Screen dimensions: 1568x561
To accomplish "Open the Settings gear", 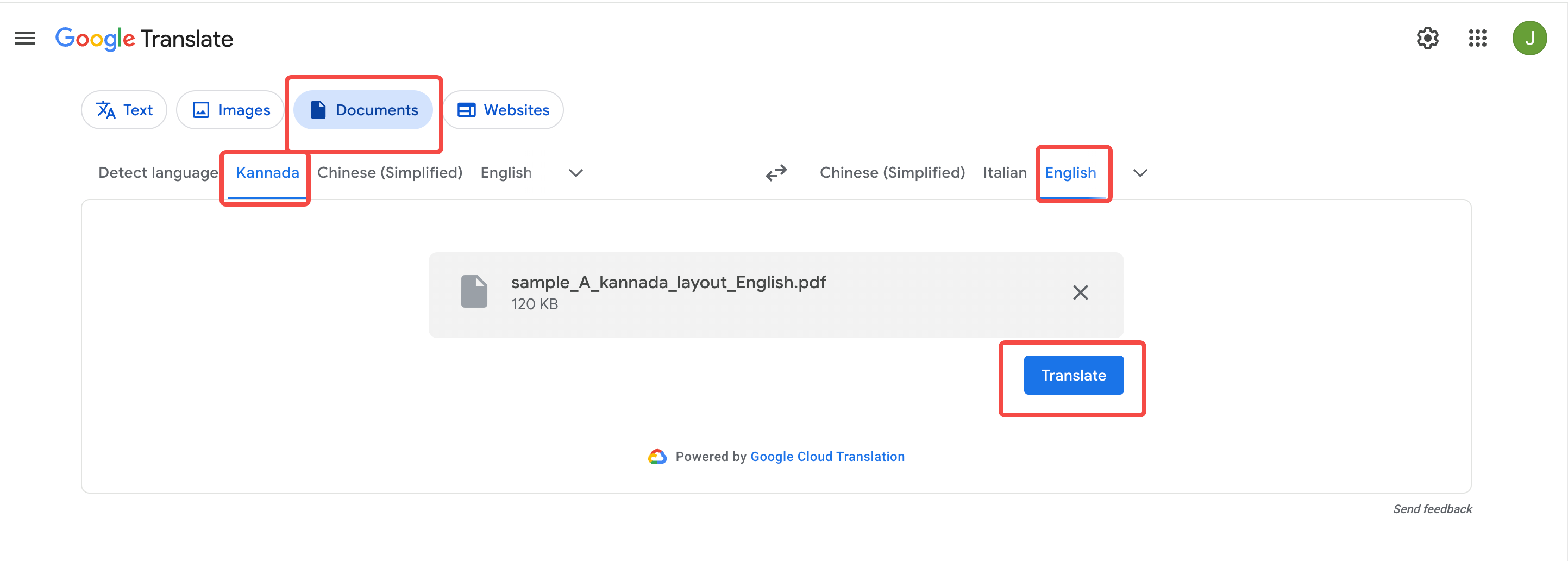I will [1427, 39].
